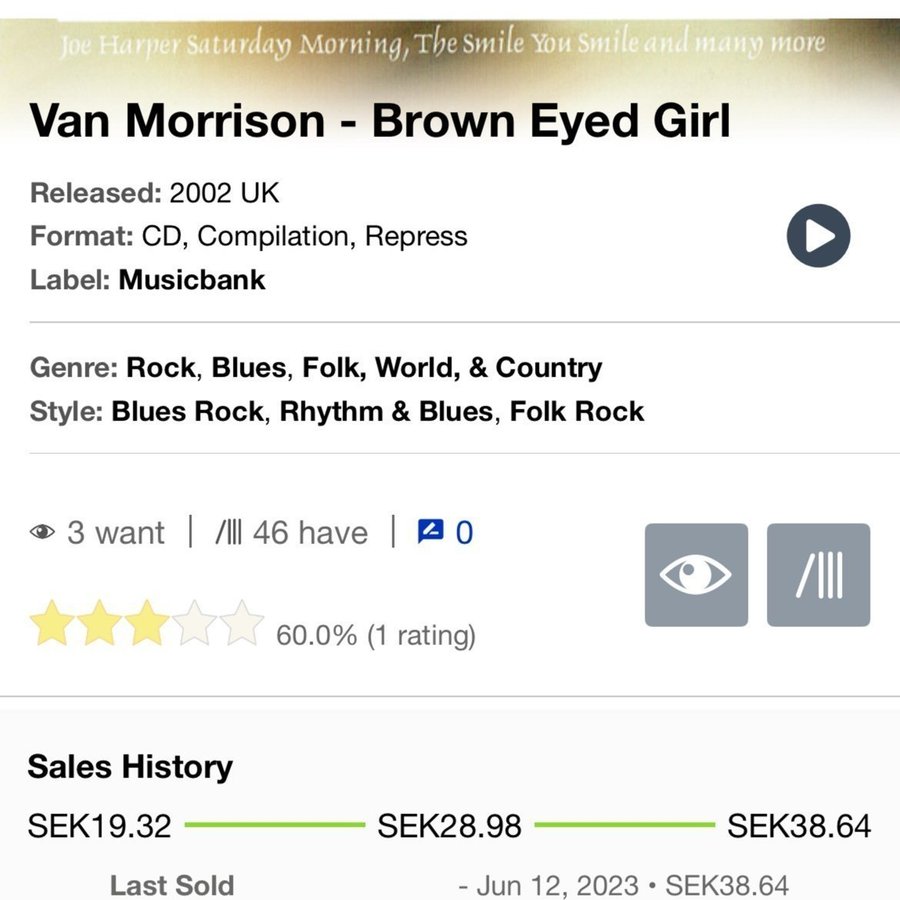Open the comments count icon

[430, 532]
